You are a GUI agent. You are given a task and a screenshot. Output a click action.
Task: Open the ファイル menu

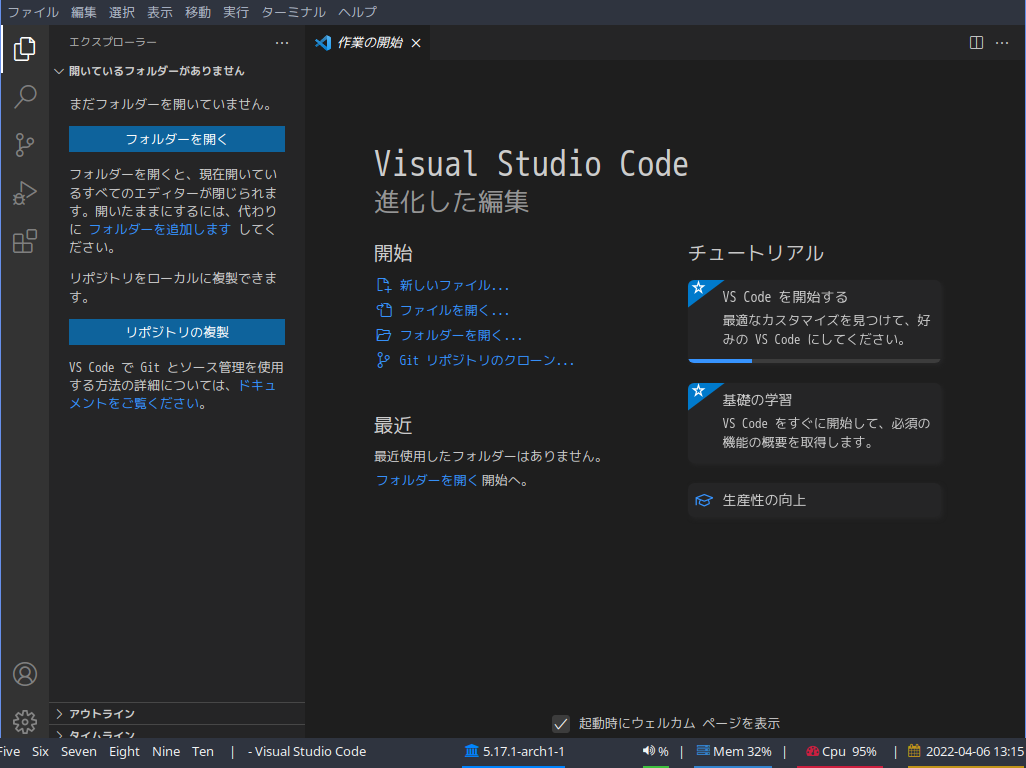pyautogui.click(x=33, y=12)
